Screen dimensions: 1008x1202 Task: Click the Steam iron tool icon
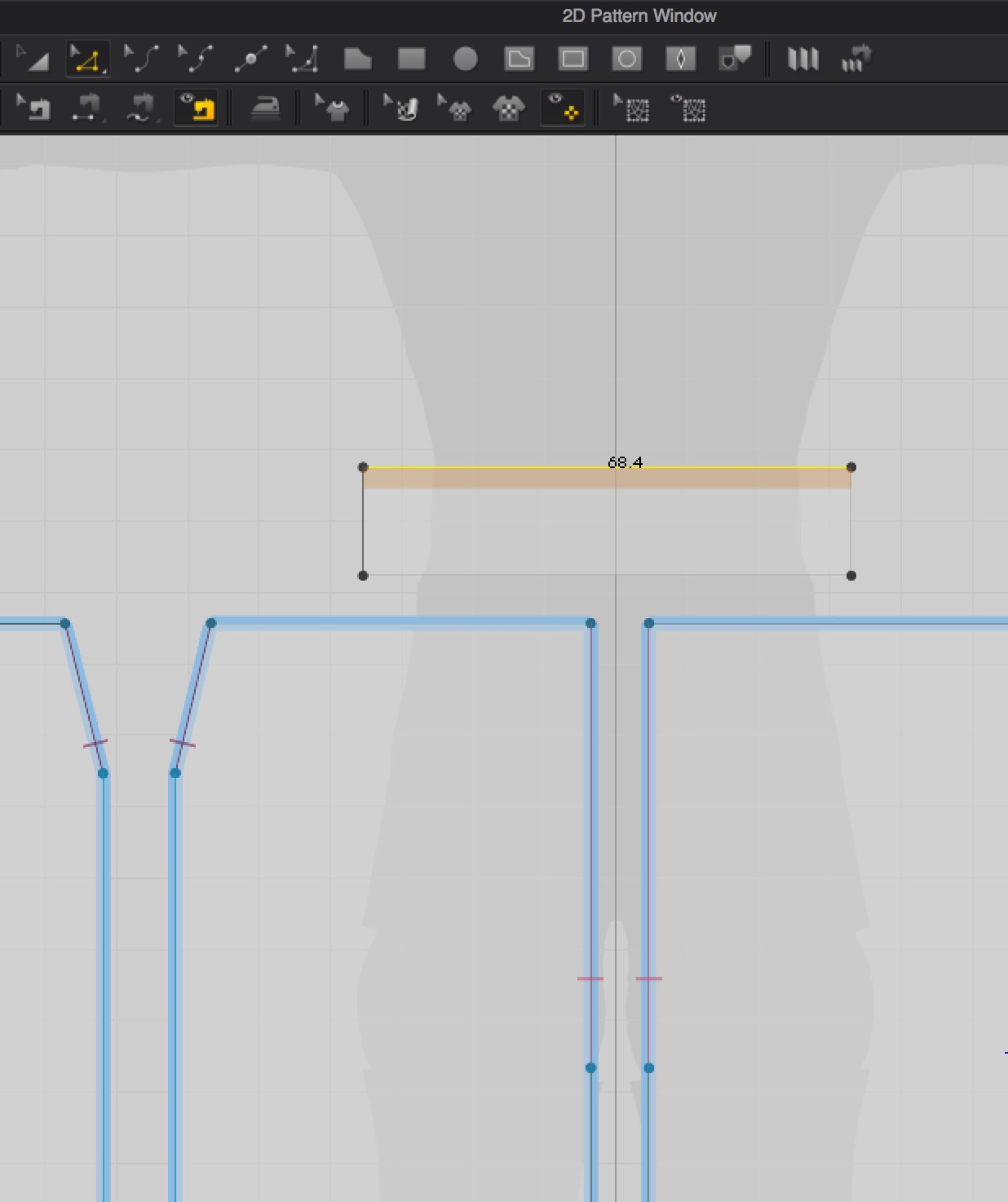[x=265, y=108]
